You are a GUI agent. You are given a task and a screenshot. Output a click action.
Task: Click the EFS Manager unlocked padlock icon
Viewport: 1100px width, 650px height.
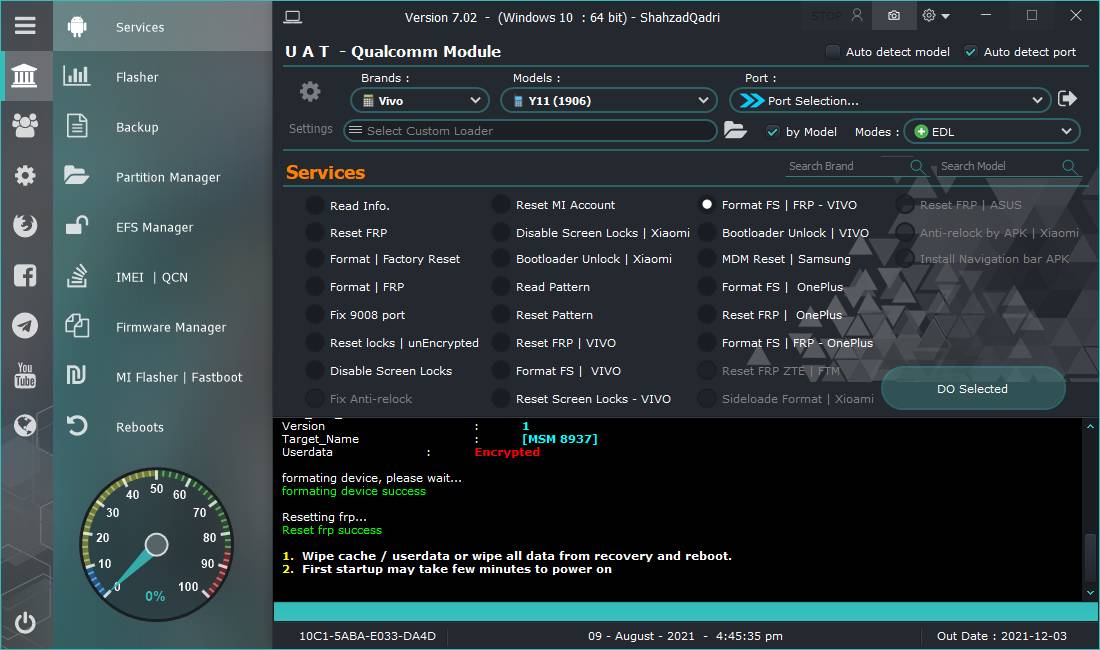(x=76, y=225)
